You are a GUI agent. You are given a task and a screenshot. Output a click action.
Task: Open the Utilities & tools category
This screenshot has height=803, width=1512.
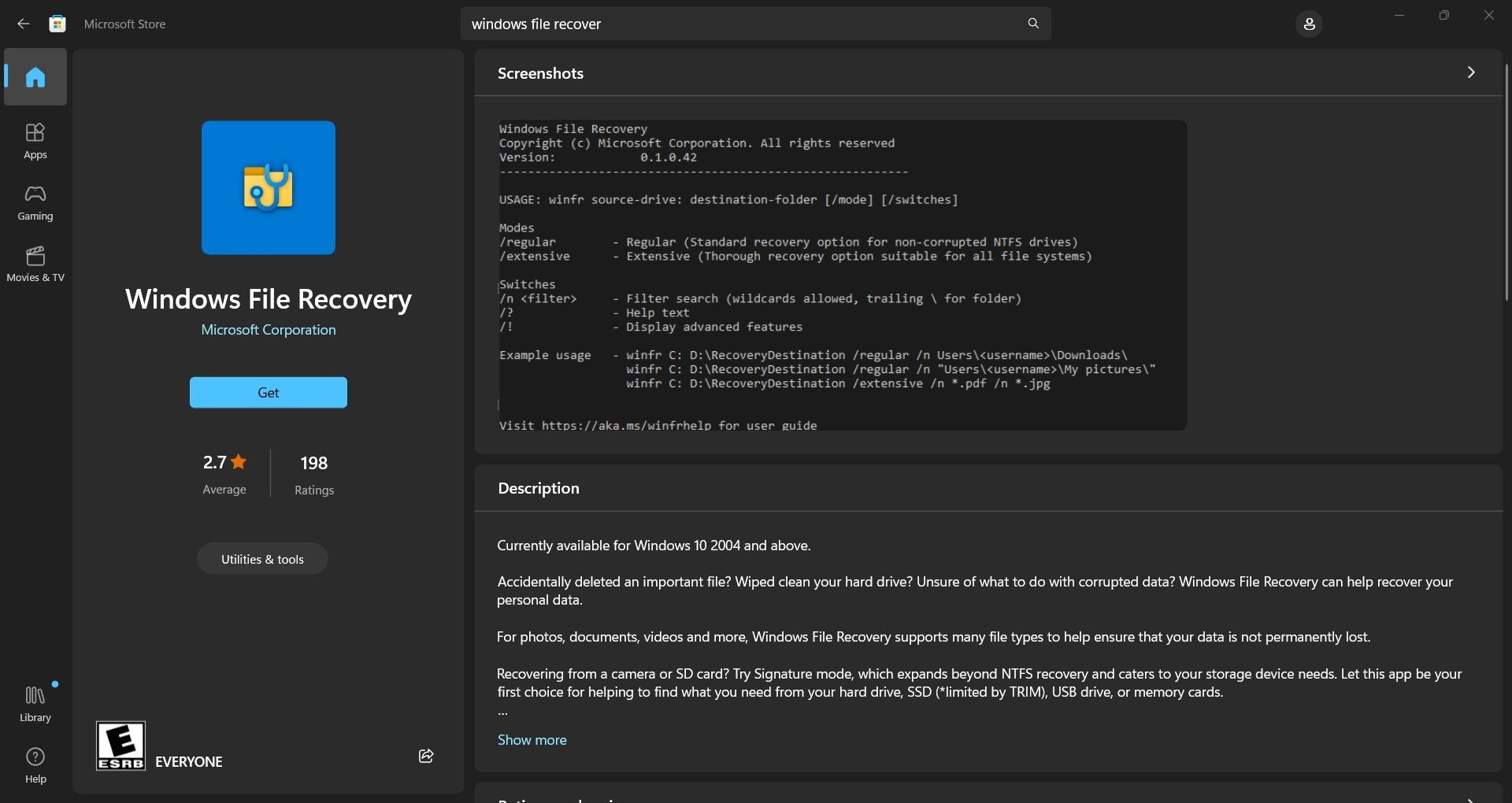coord(262,559)
